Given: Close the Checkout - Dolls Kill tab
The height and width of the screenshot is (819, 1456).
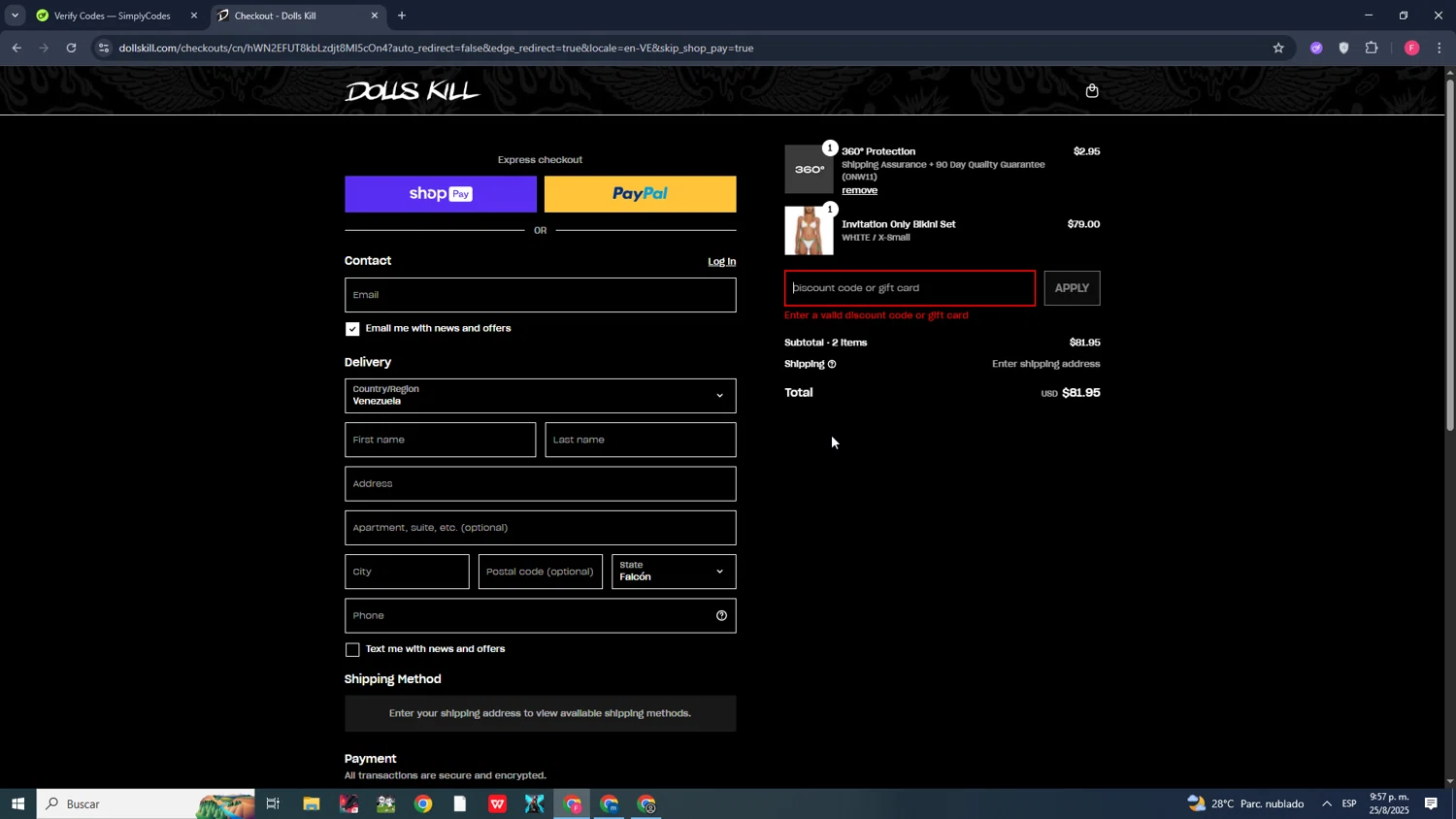Looking at the screenshot, I should pos(375,16).
